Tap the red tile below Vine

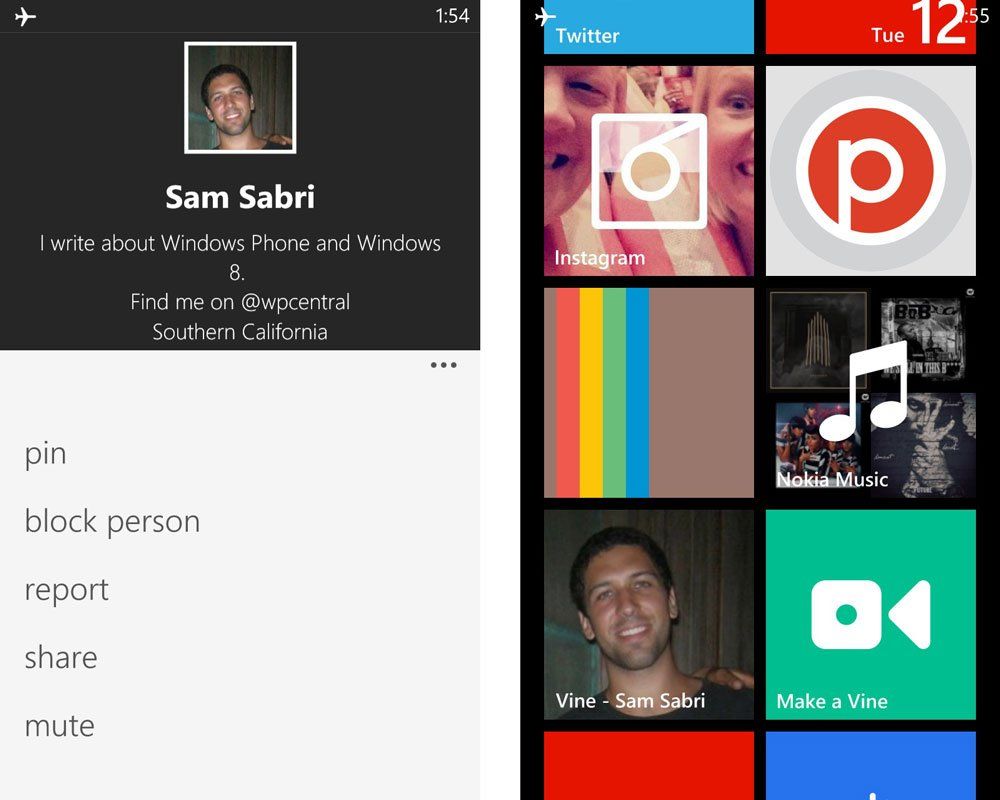(x=649, y=770)
